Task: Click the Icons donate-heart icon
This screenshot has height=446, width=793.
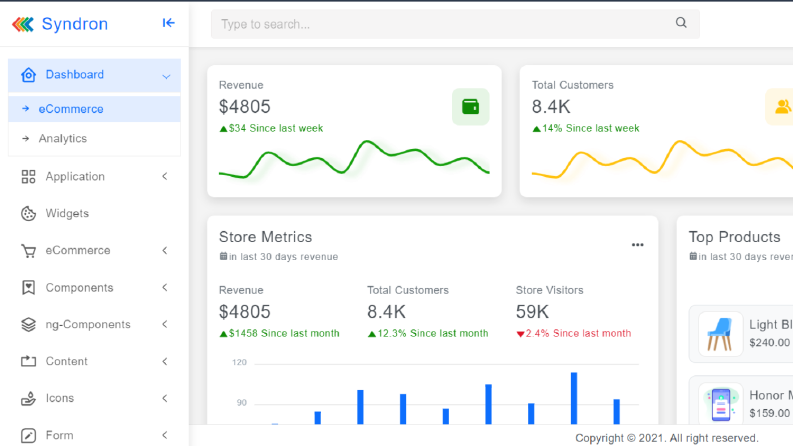Action: (x=28, y=398)
